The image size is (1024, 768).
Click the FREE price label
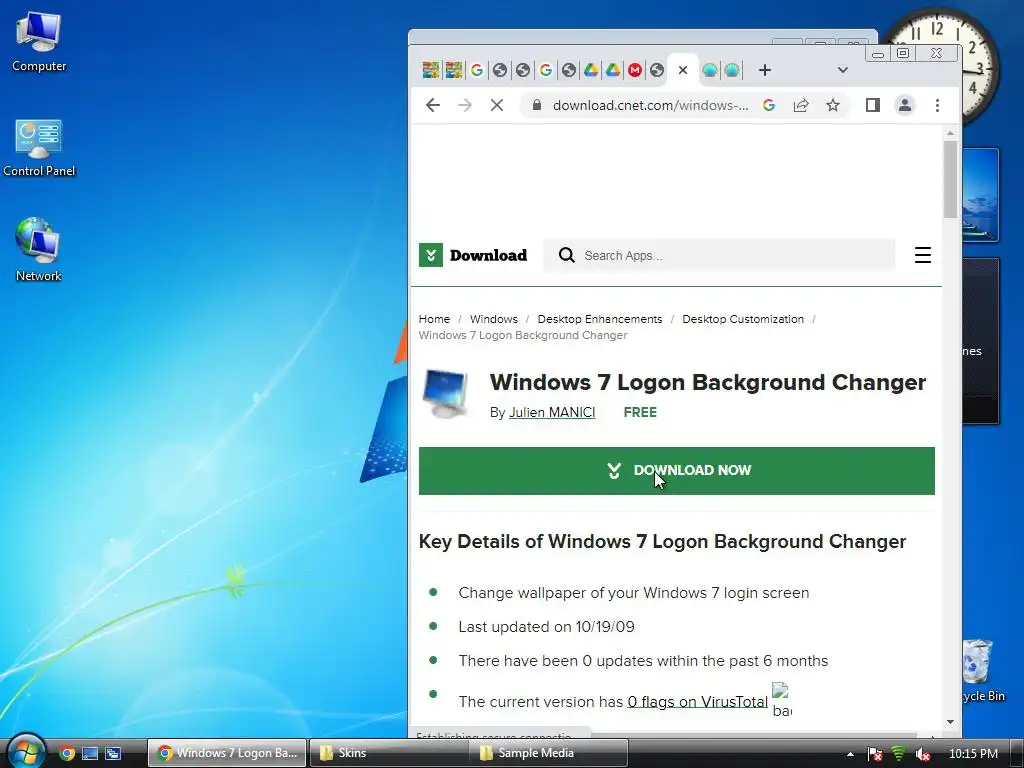tap(640, 412)
